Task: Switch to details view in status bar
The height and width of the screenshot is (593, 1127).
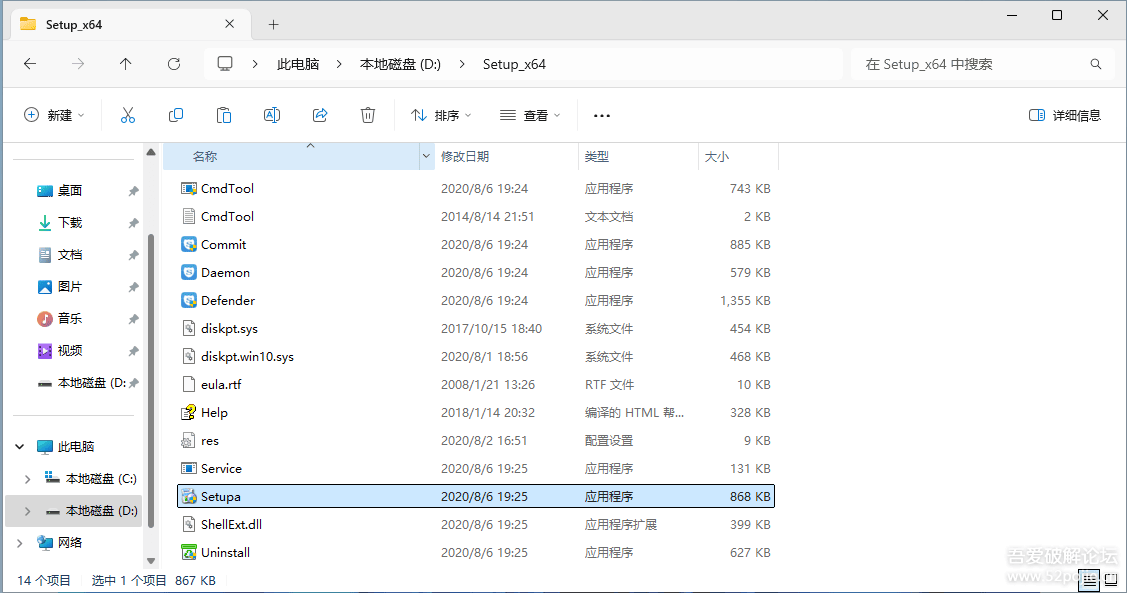Action: click(1090, 581)
